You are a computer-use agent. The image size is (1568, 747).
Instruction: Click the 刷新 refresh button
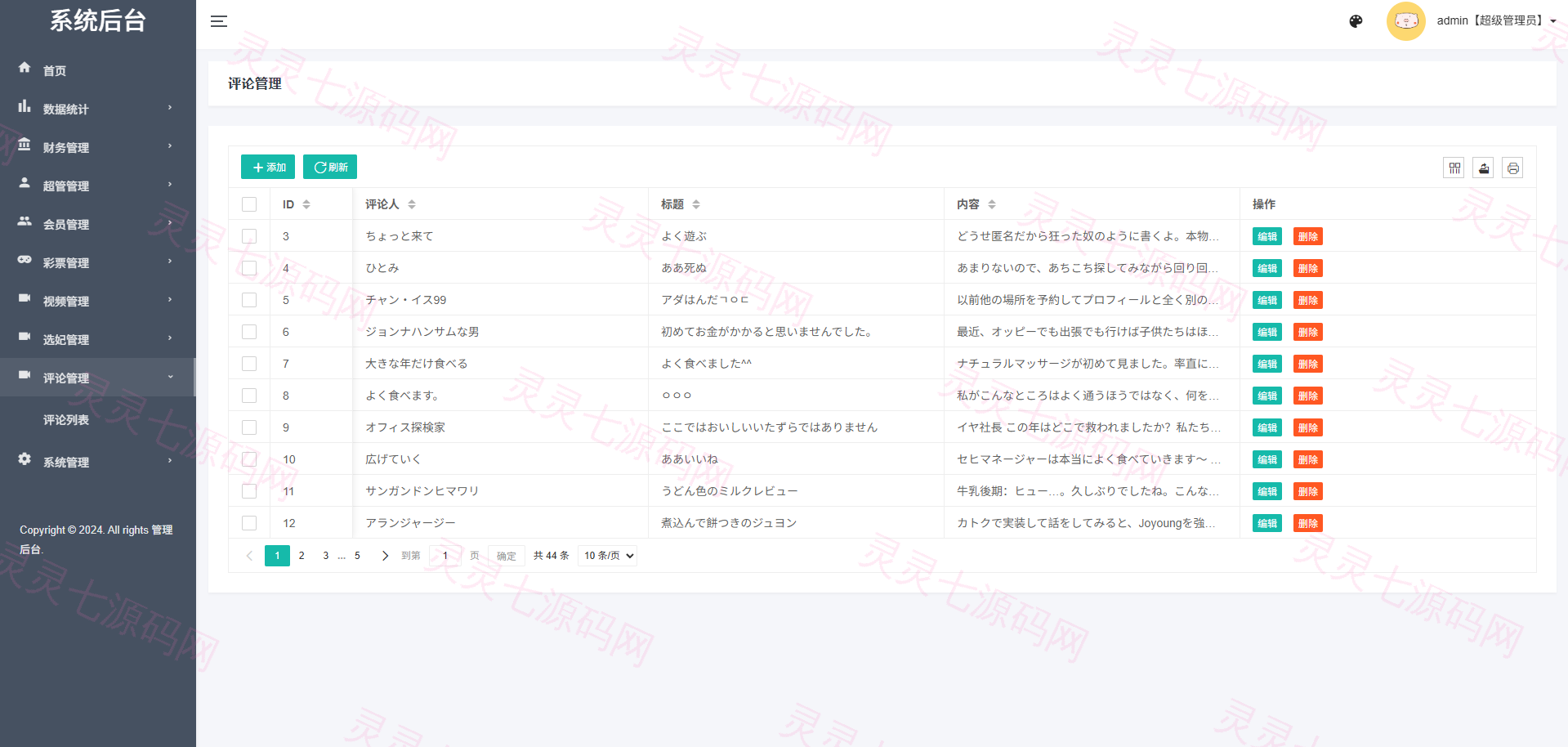pyautogui.click(x=330, y=167)
